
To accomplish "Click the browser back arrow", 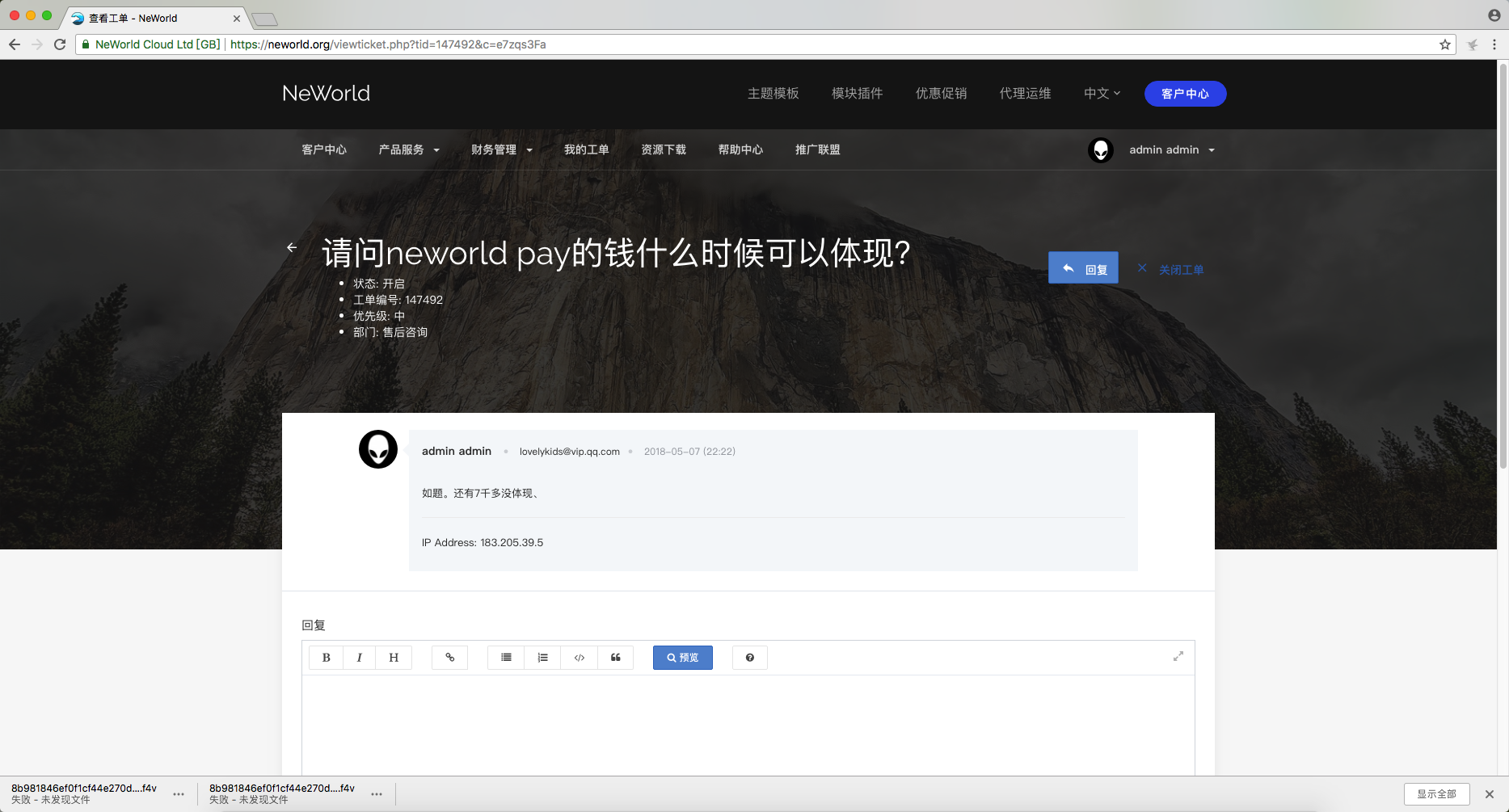I will 15,44.
